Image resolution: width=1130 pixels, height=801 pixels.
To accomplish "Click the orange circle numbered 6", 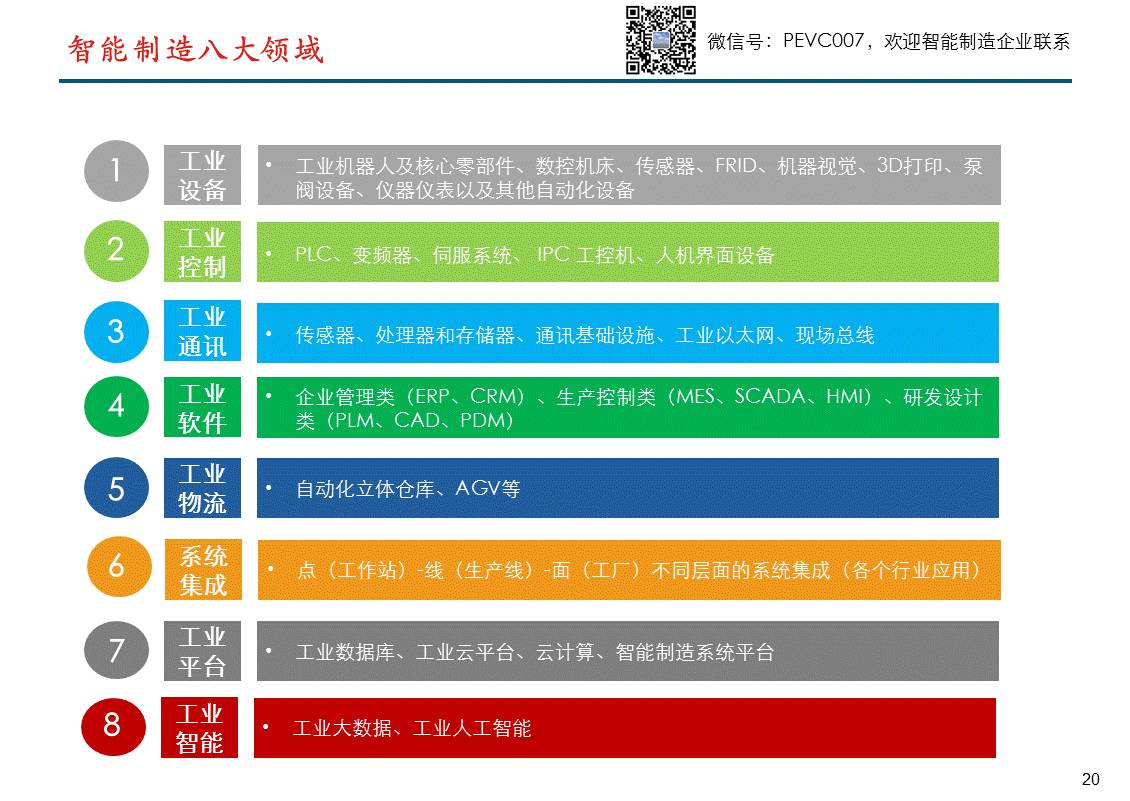I will pyautogui.click(x=117, y=566).
